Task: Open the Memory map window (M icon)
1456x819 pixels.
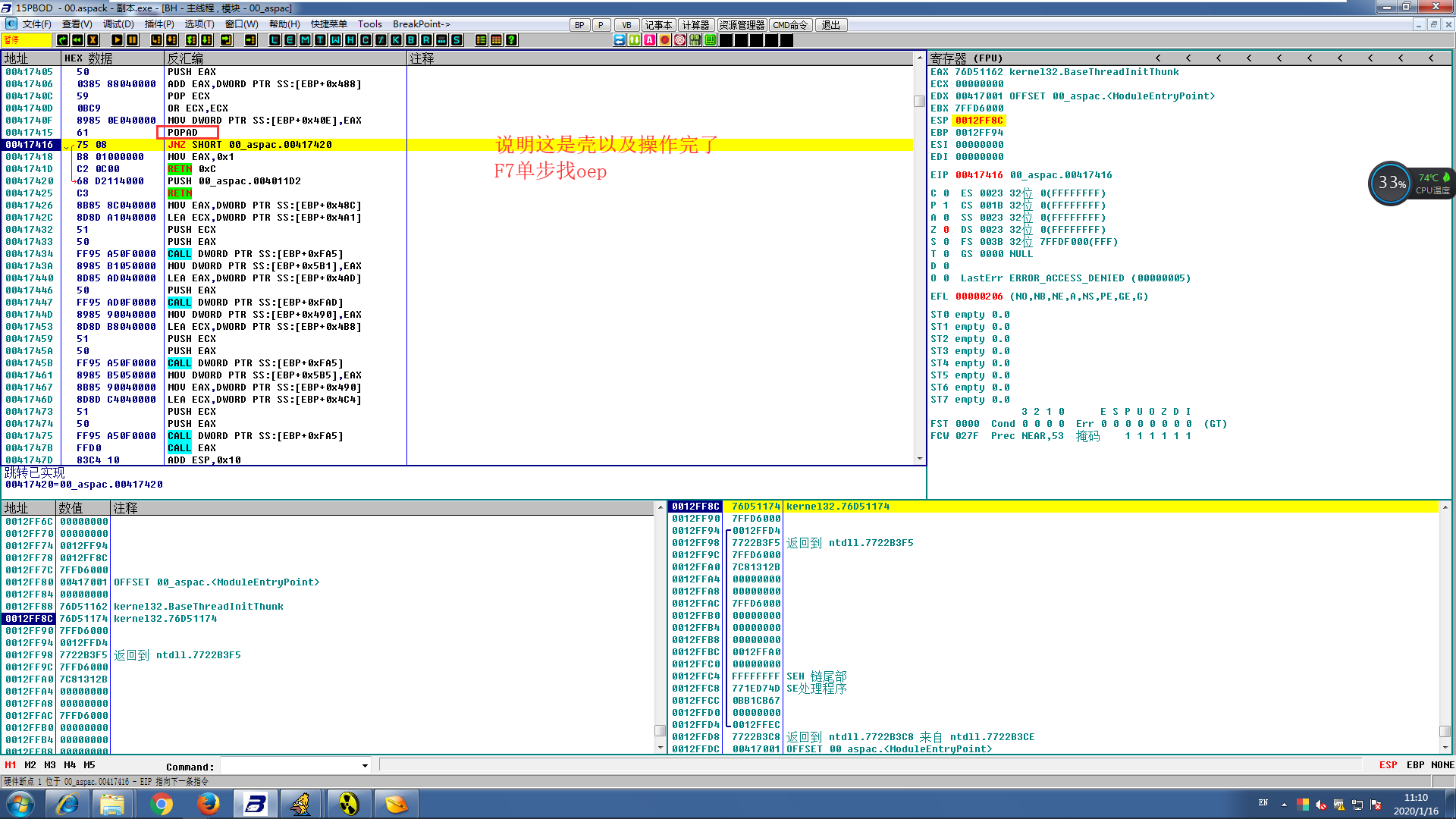Action: point(305,40)
